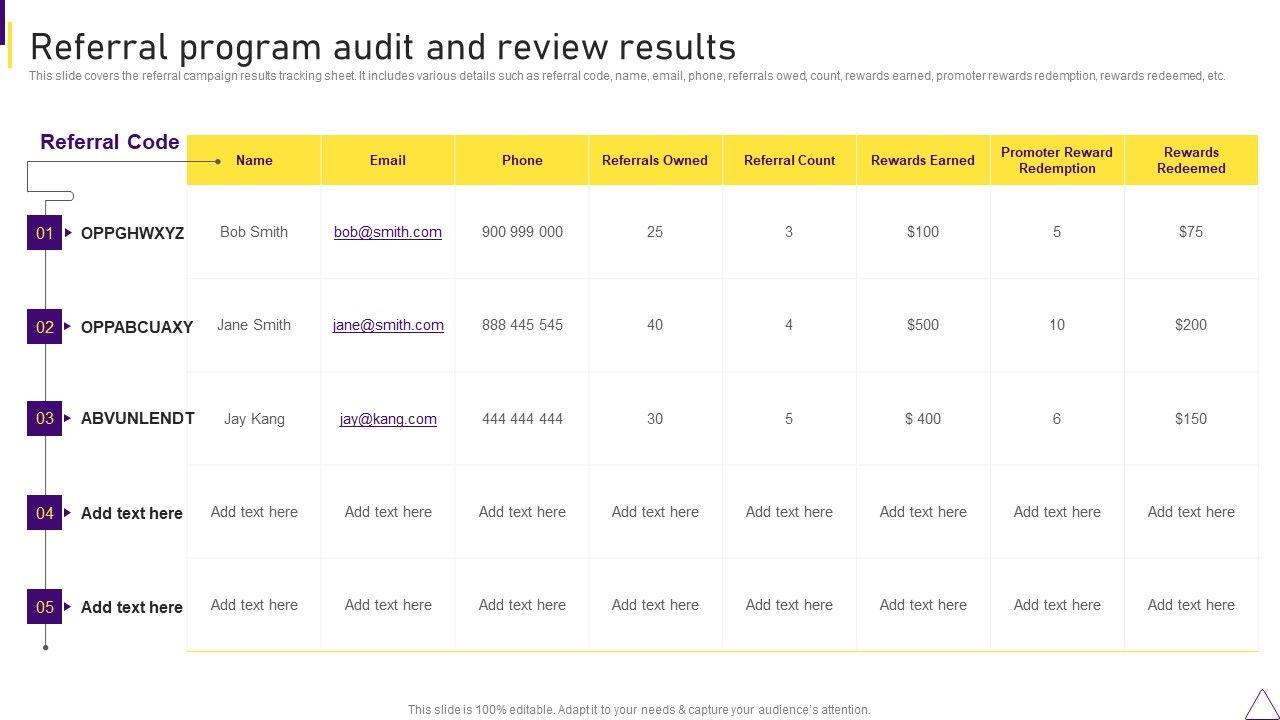This screenshot has width=1280, height=720.
Task: Click the triangle logo in bottom corner
Action: click(1261, 704)
